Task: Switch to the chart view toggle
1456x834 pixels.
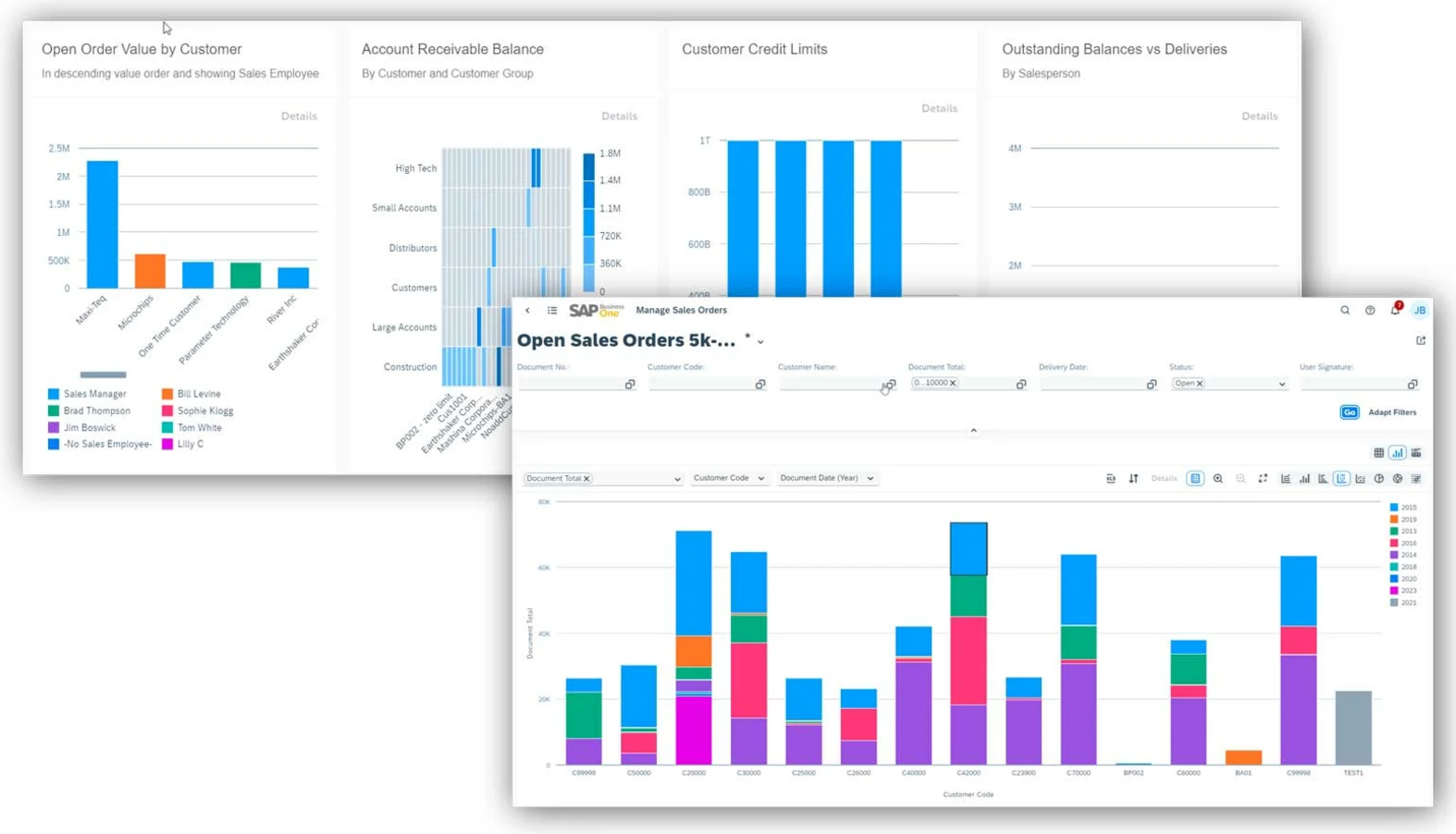Action: pos(1397,453)
